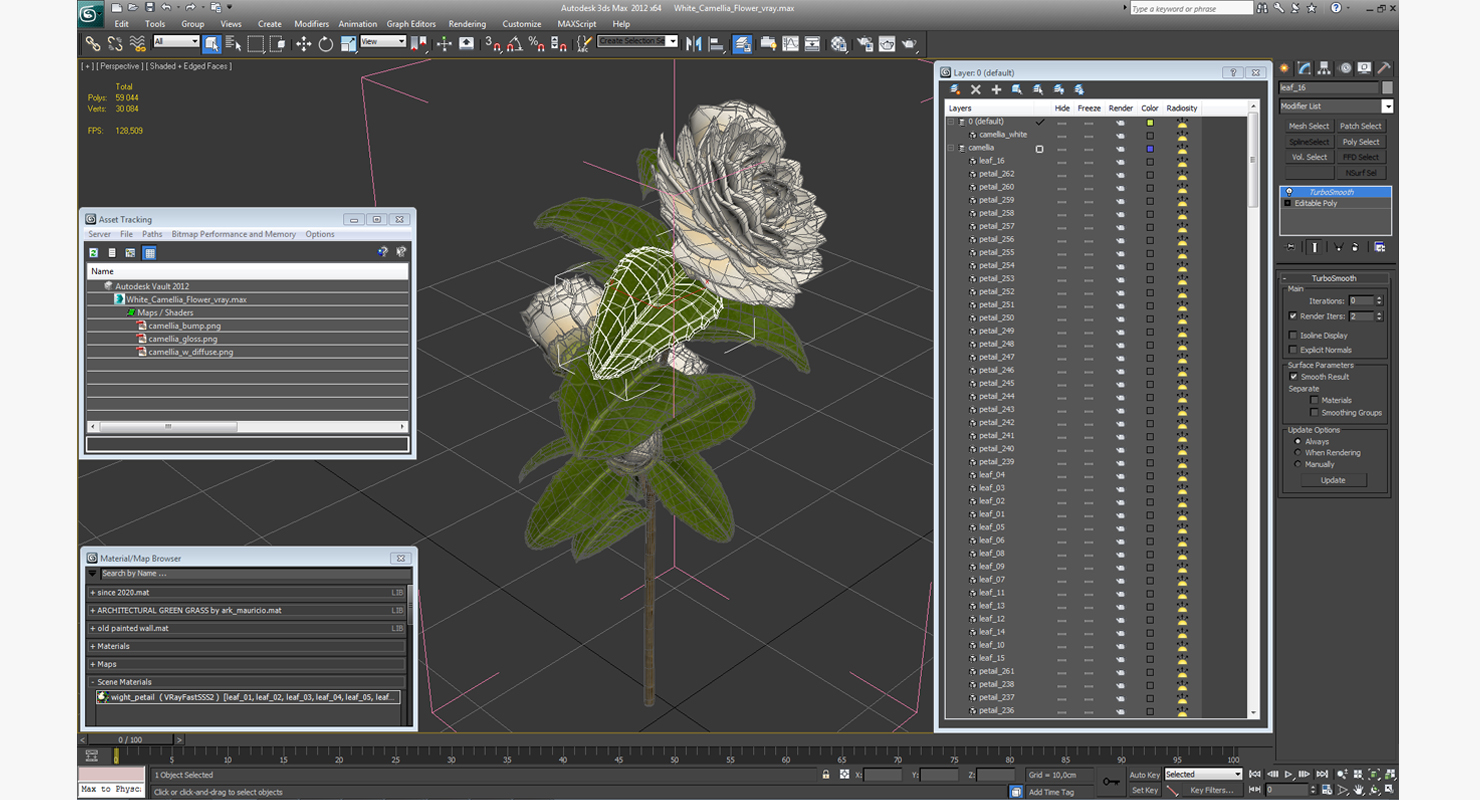Click the Auto Key button
Screen dimensions: 1480x800
click(x=1144, y=774)
